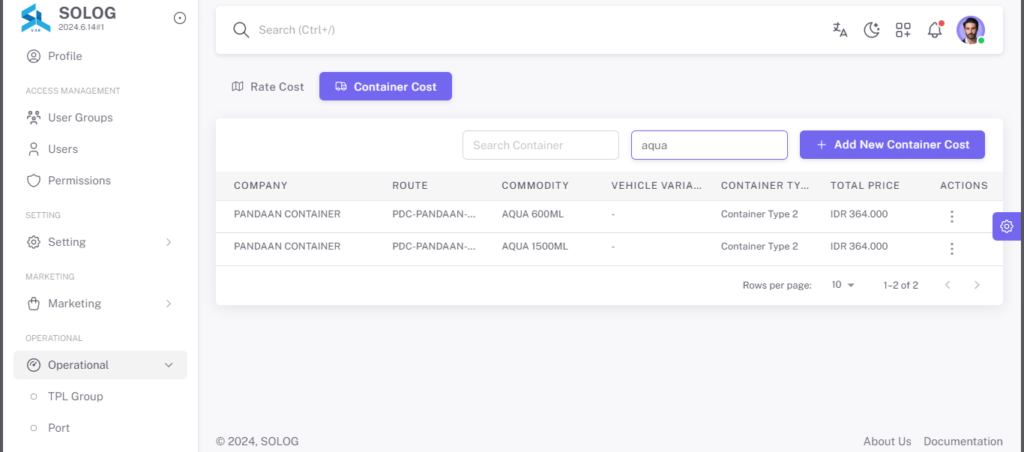Sort by the COMPANY column header

point(261,186)
